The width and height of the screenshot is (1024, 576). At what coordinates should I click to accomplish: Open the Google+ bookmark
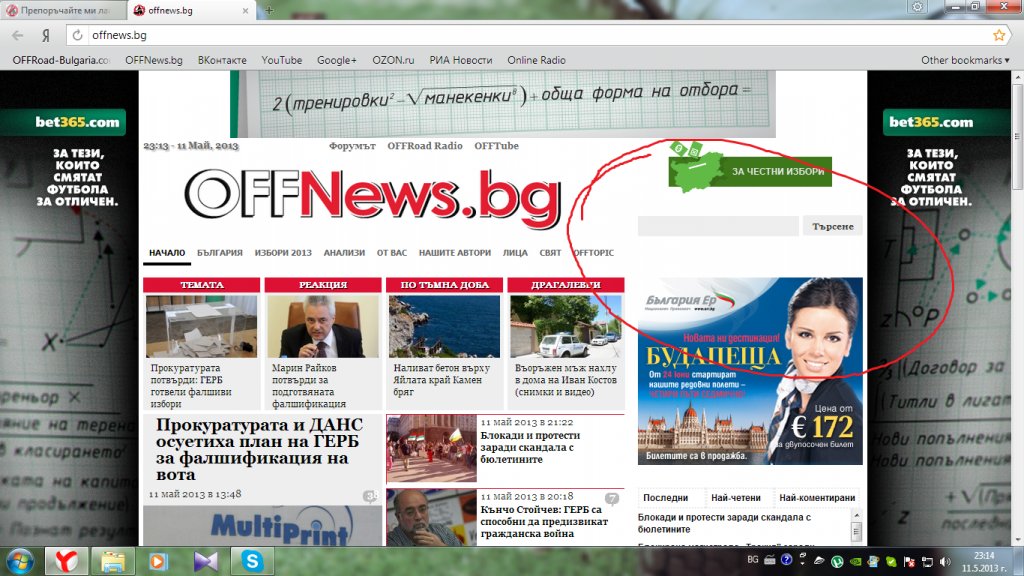pos(336,60)
